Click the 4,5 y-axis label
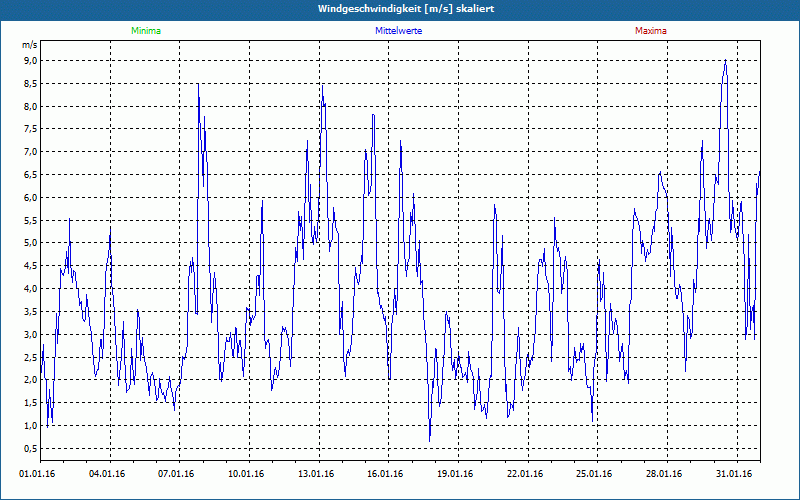800x500 pixels. [31, 266]
